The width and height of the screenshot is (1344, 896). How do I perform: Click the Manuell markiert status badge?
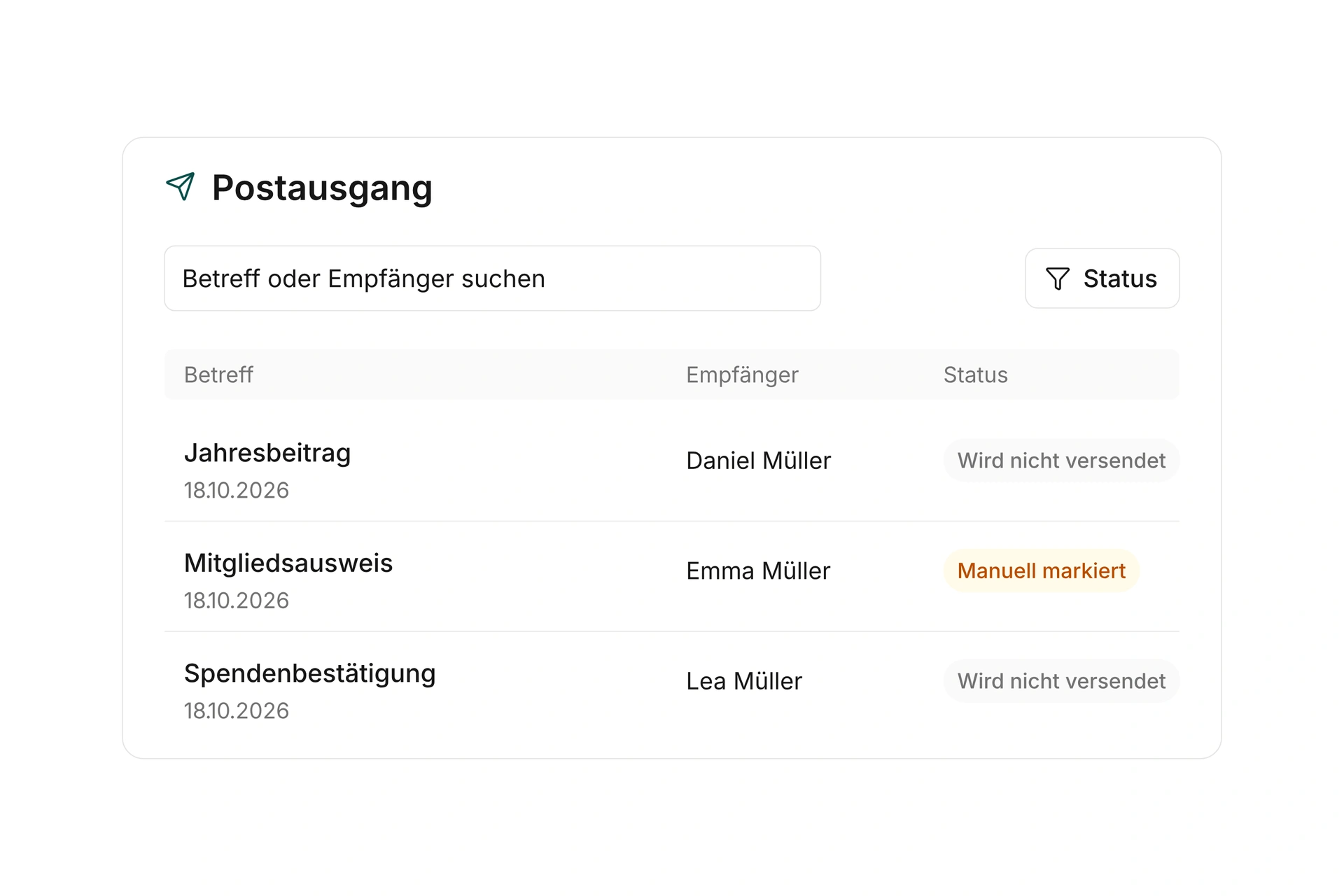point(1042,570)
